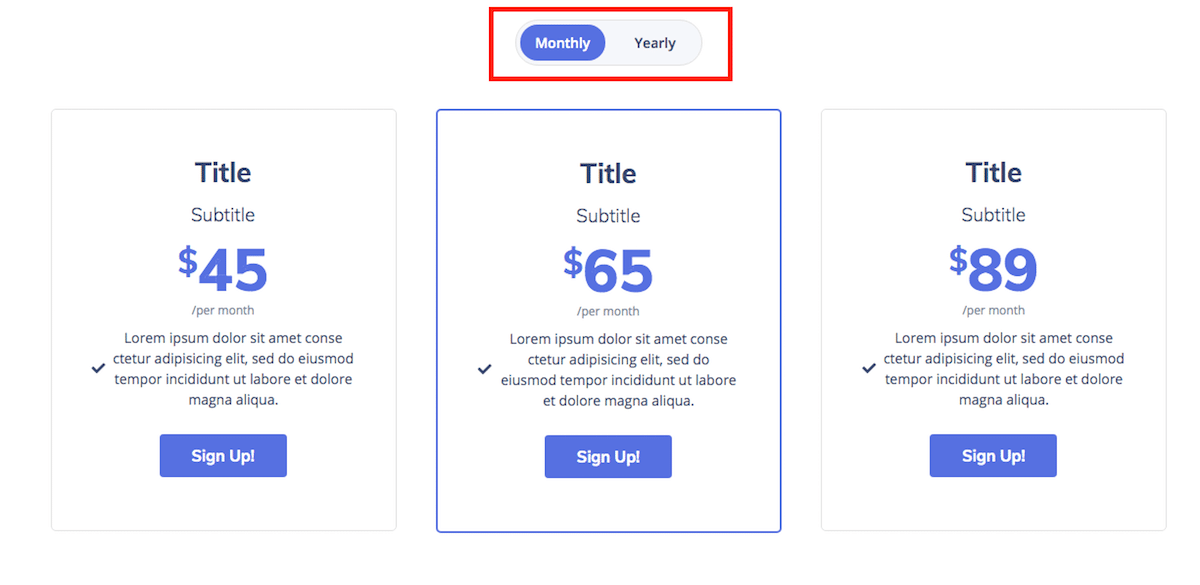Click the checkmark icon in the $45 plan
Viewport: 1200px width, 585px height.
(99, 368)
